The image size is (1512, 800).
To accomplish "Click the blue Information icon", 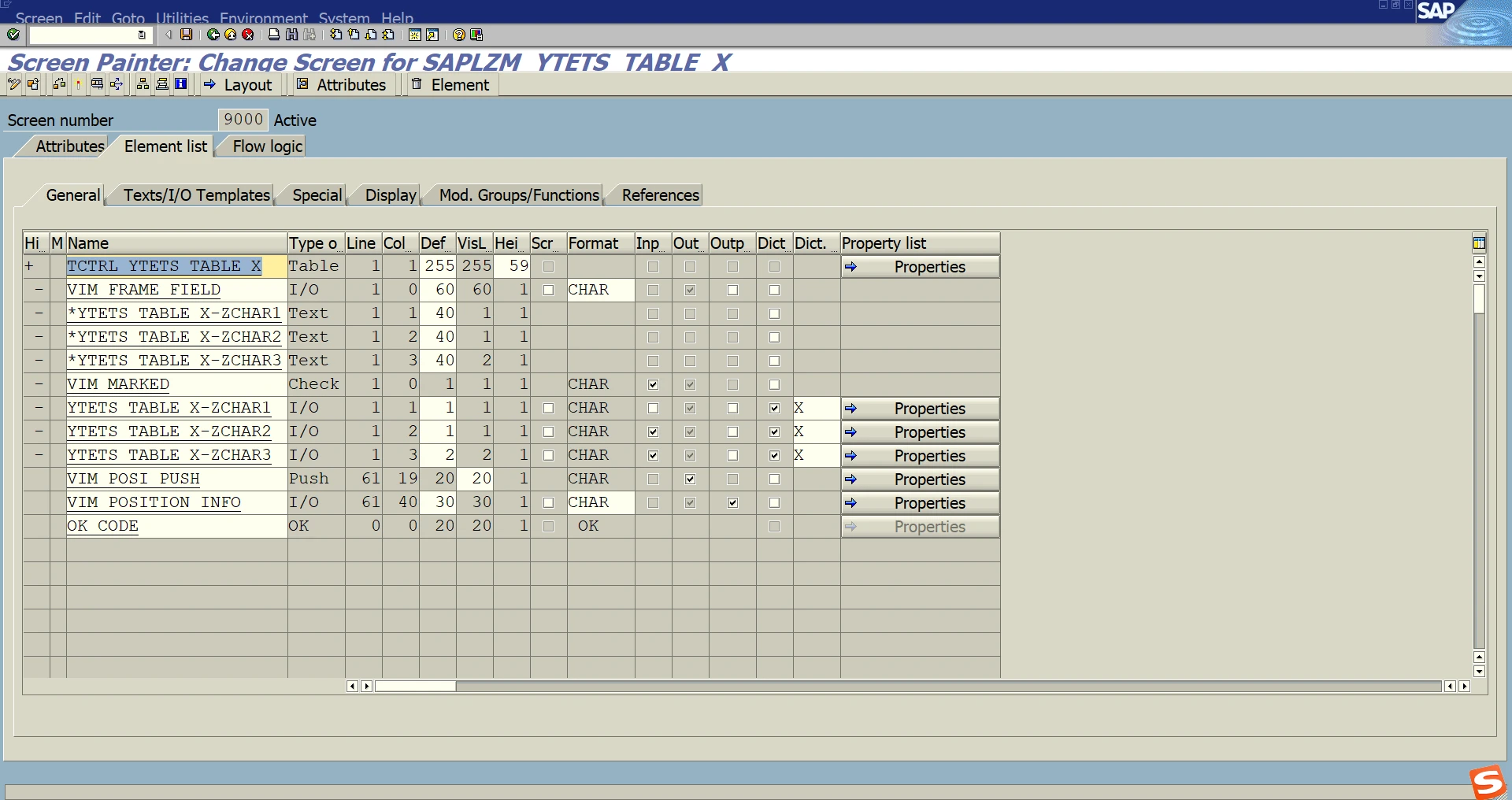I will [181, 84].
